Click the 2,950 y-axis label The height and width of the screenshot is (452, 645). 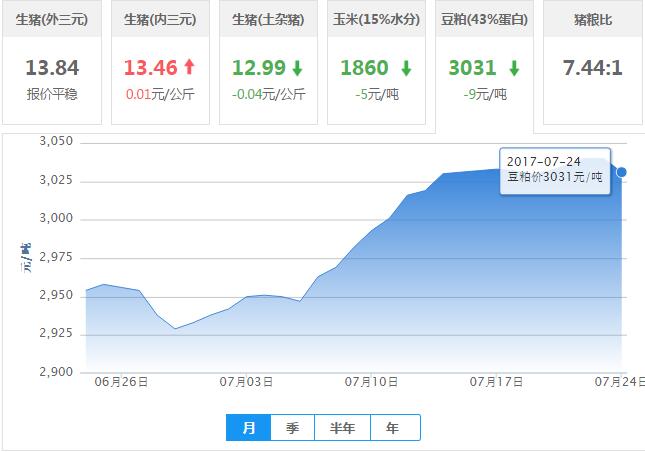56,295
